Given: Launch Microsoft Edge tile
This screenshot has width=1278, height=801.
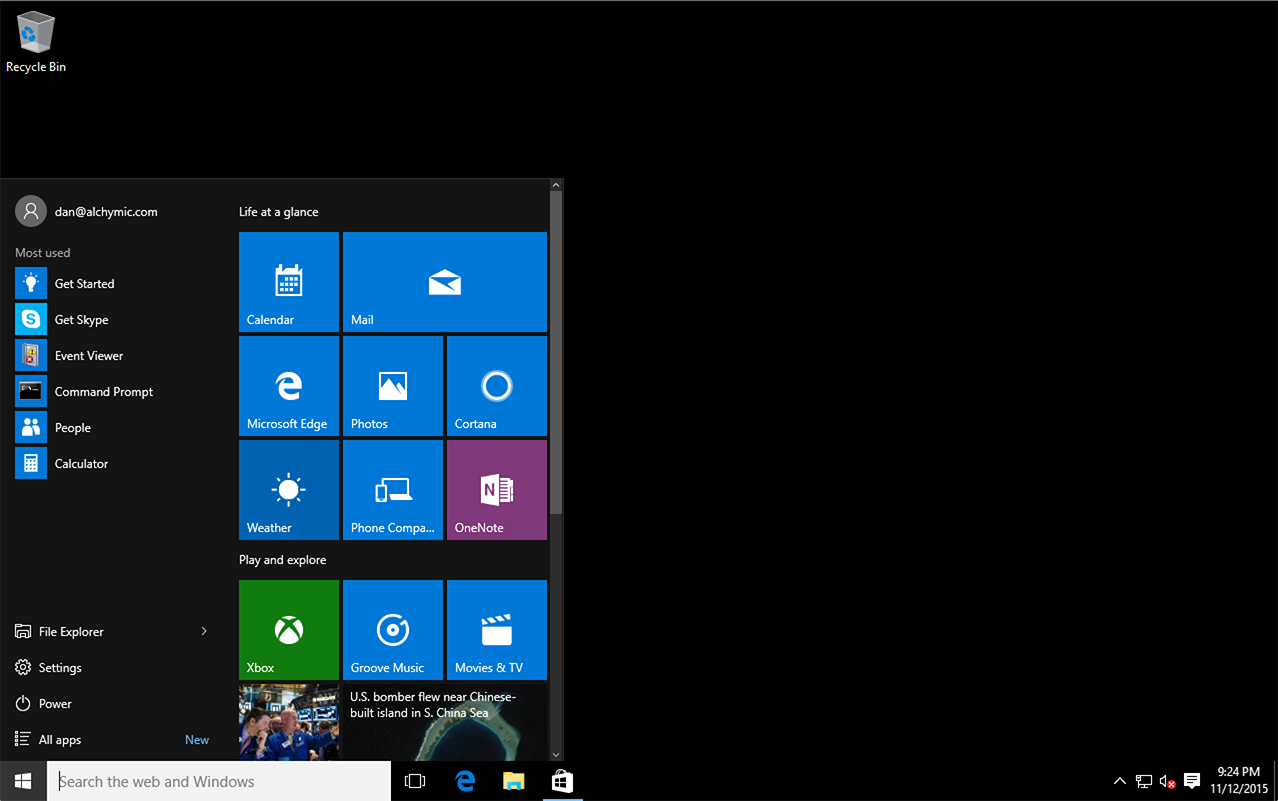Looking at the screenshot, I should (288, 385).
